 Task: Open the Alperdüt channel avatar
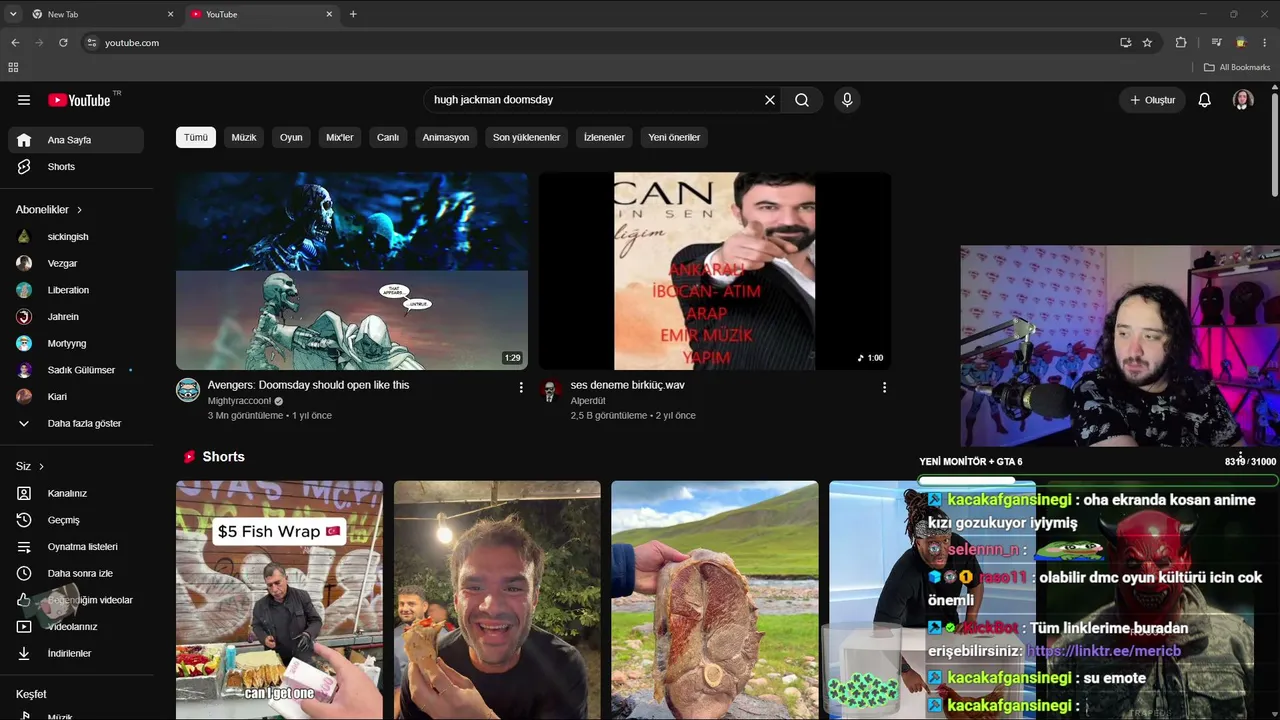[551, 390]
